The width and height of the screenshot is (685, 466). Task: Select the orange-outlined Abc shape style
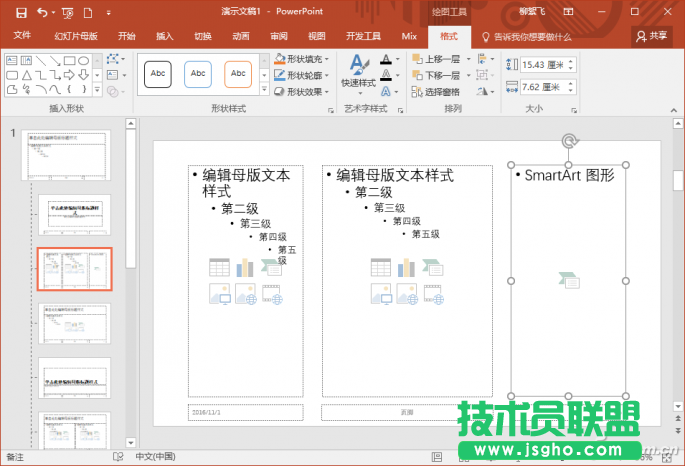pos(237,73)
